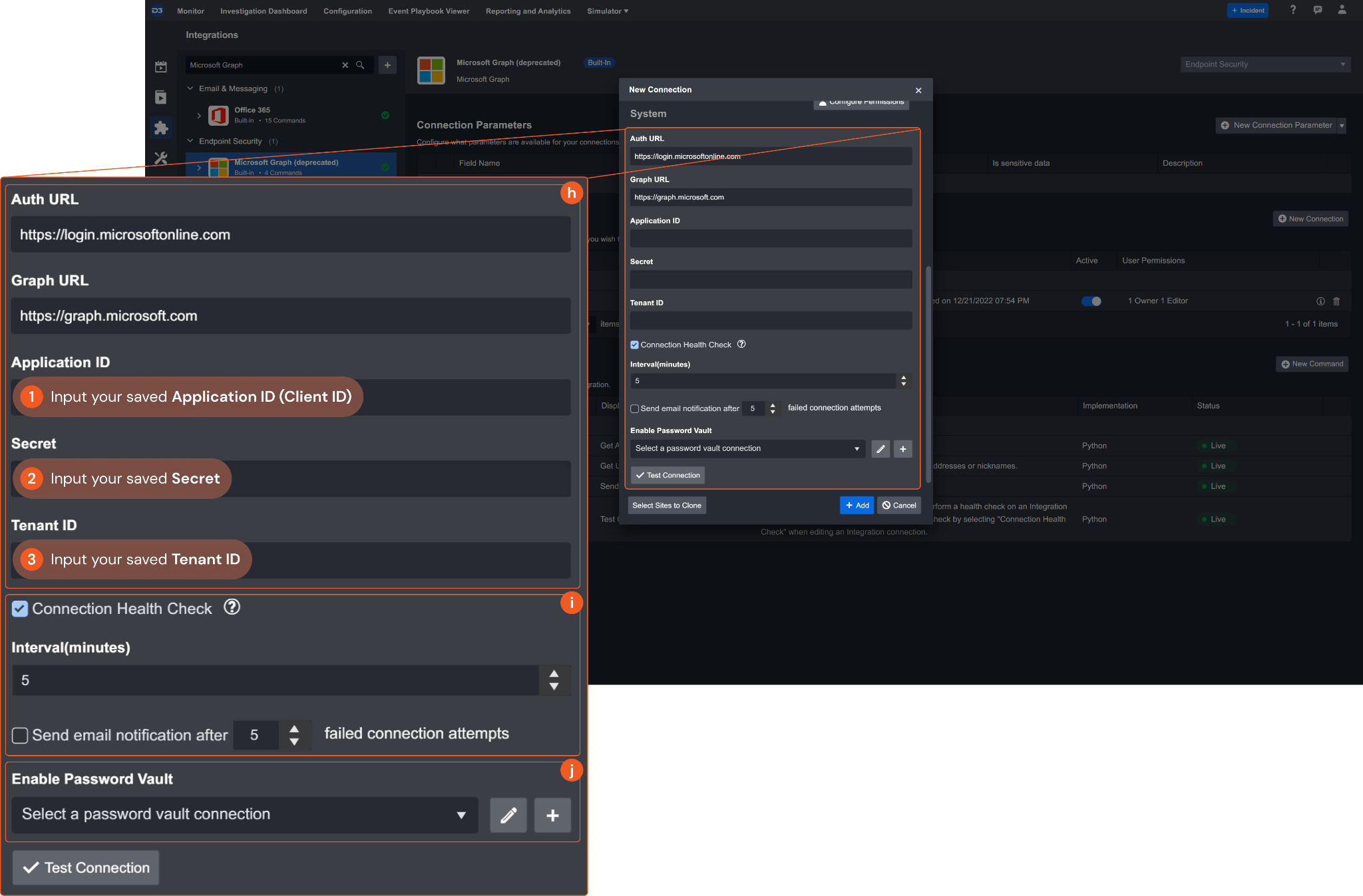Click the Office 365 integration logo
The width and height of the screenshot is (1363, 896).
tap(218, 115)
